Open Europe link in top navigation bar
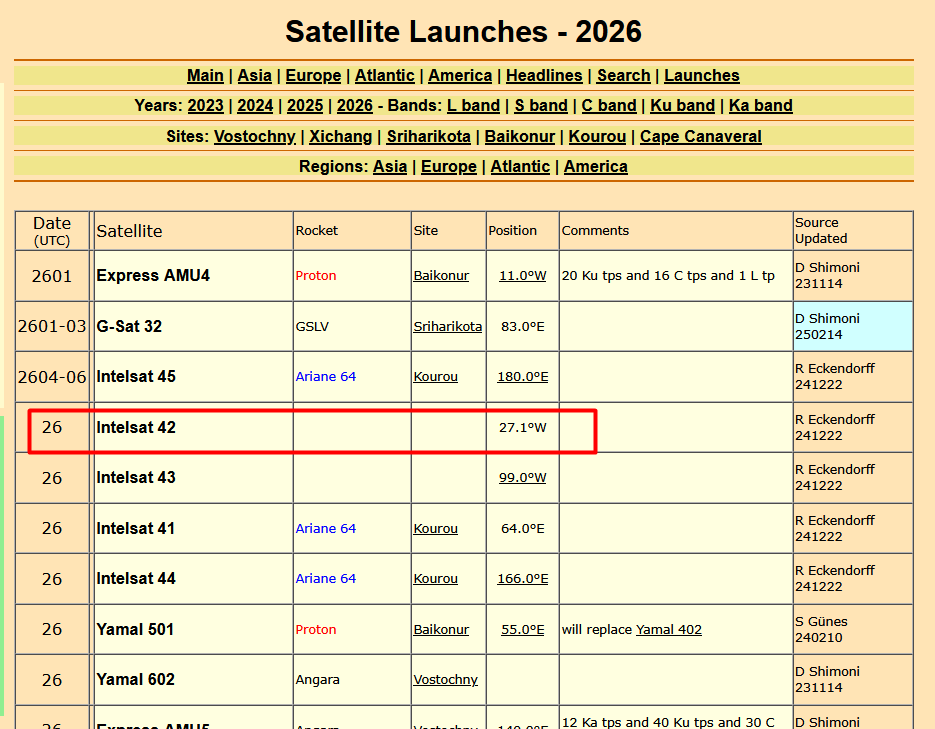 [x=313, y=76]
